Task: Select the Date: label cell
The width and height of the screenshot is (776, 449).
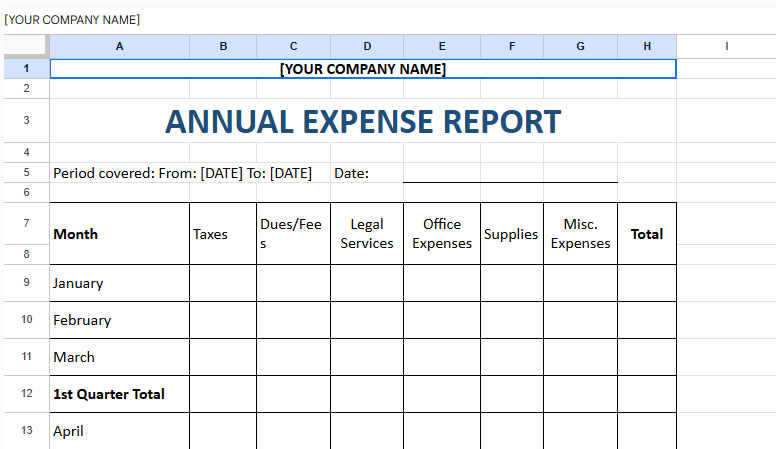Action: tap(352, 173)
